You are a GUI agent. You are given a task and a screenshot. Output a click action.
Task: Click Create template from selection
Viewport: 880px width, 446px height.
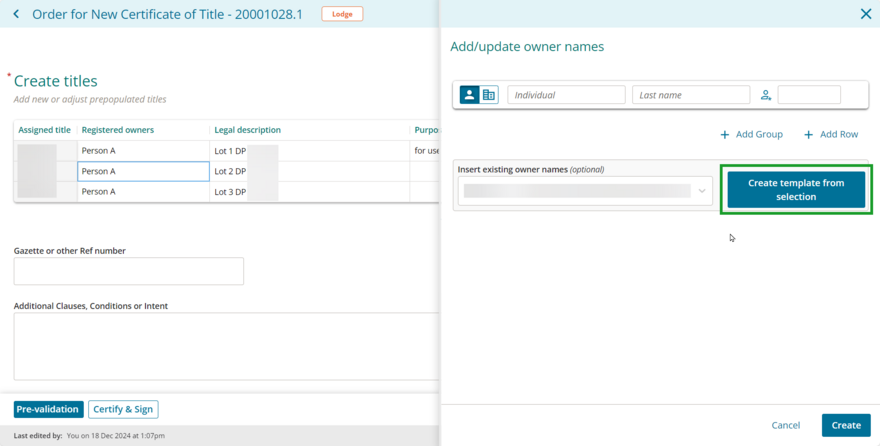coord(796,190)
